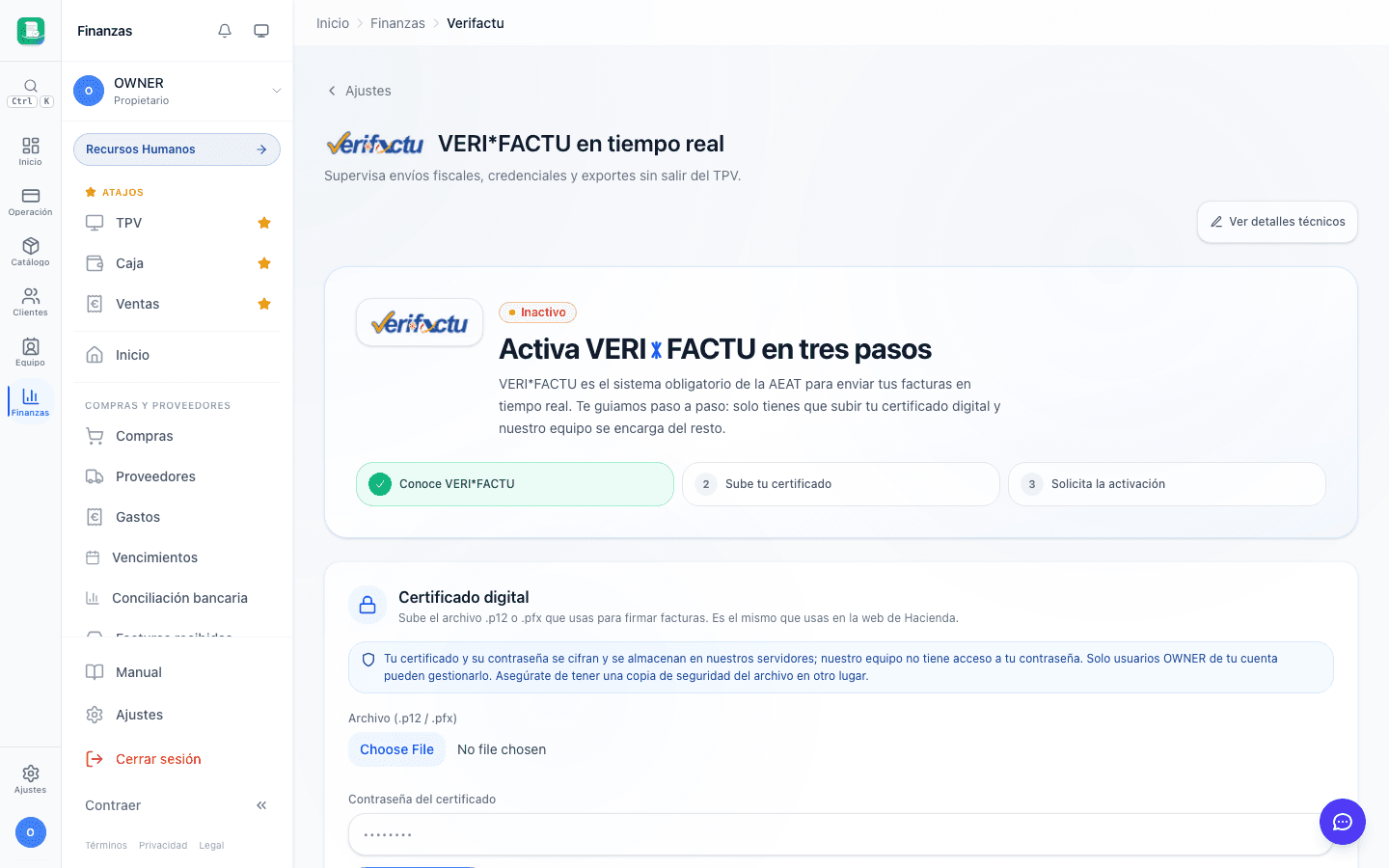1389x868 pixels.
Task: Open Conciliación bancaria in the sidebar
Action: (177, 598)
